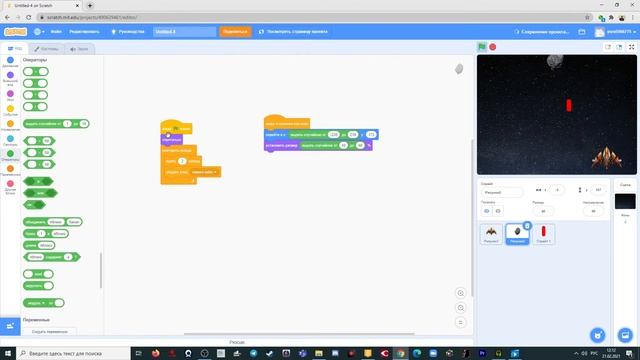640x360 pixels.
Task: Open the My Stuff folder icon
Action: tap(582, 31)
